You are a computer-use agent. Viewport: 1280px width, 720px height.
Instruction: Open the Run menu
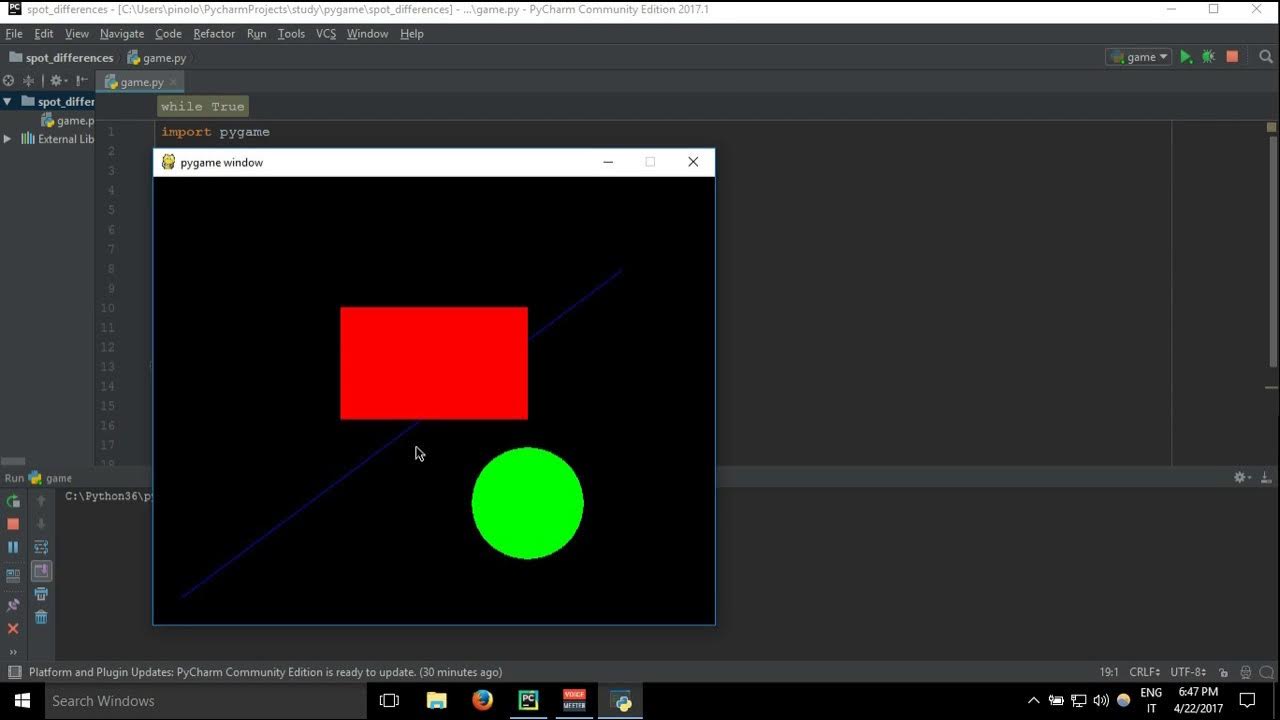(257, 33)
